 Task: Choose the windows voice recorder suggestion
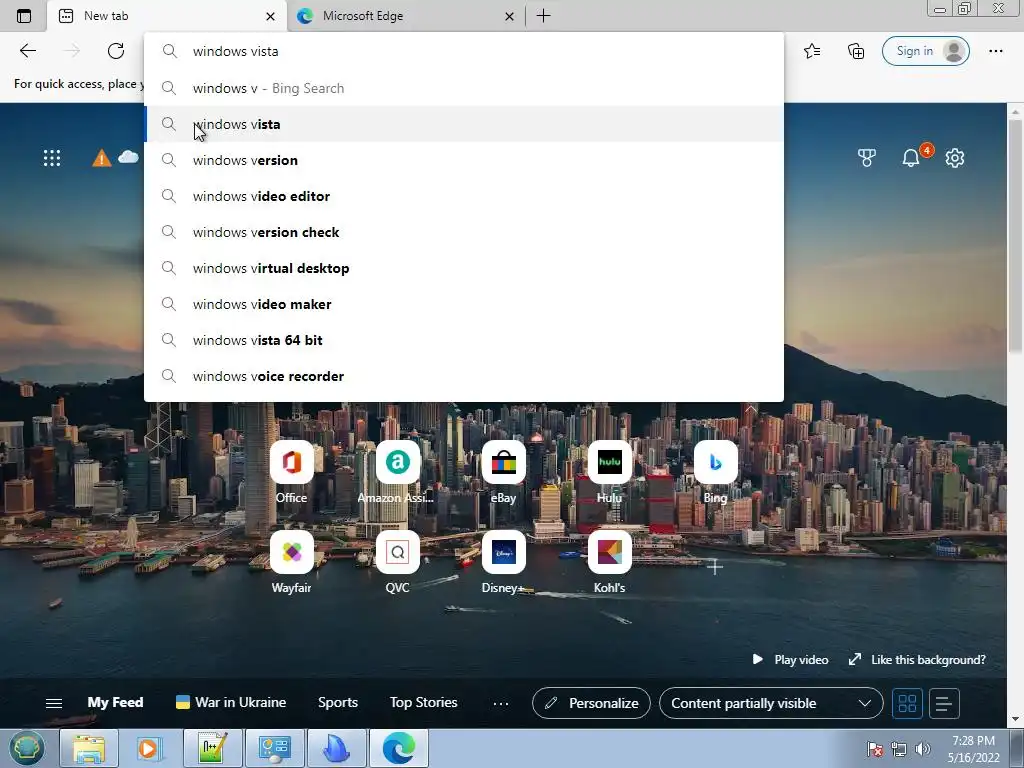point(464,376)
